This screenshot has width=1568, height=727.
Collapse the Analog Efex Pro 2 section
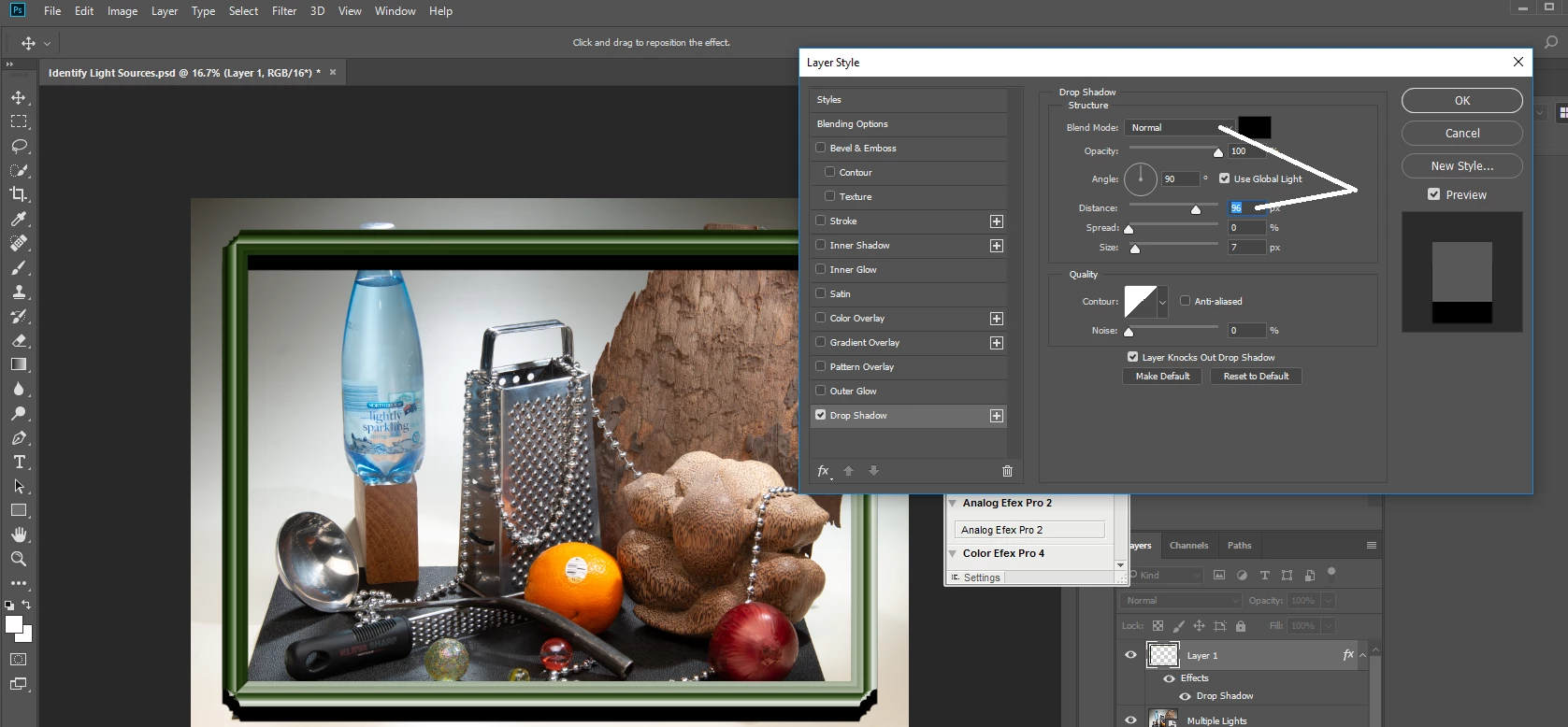[953, 503]
